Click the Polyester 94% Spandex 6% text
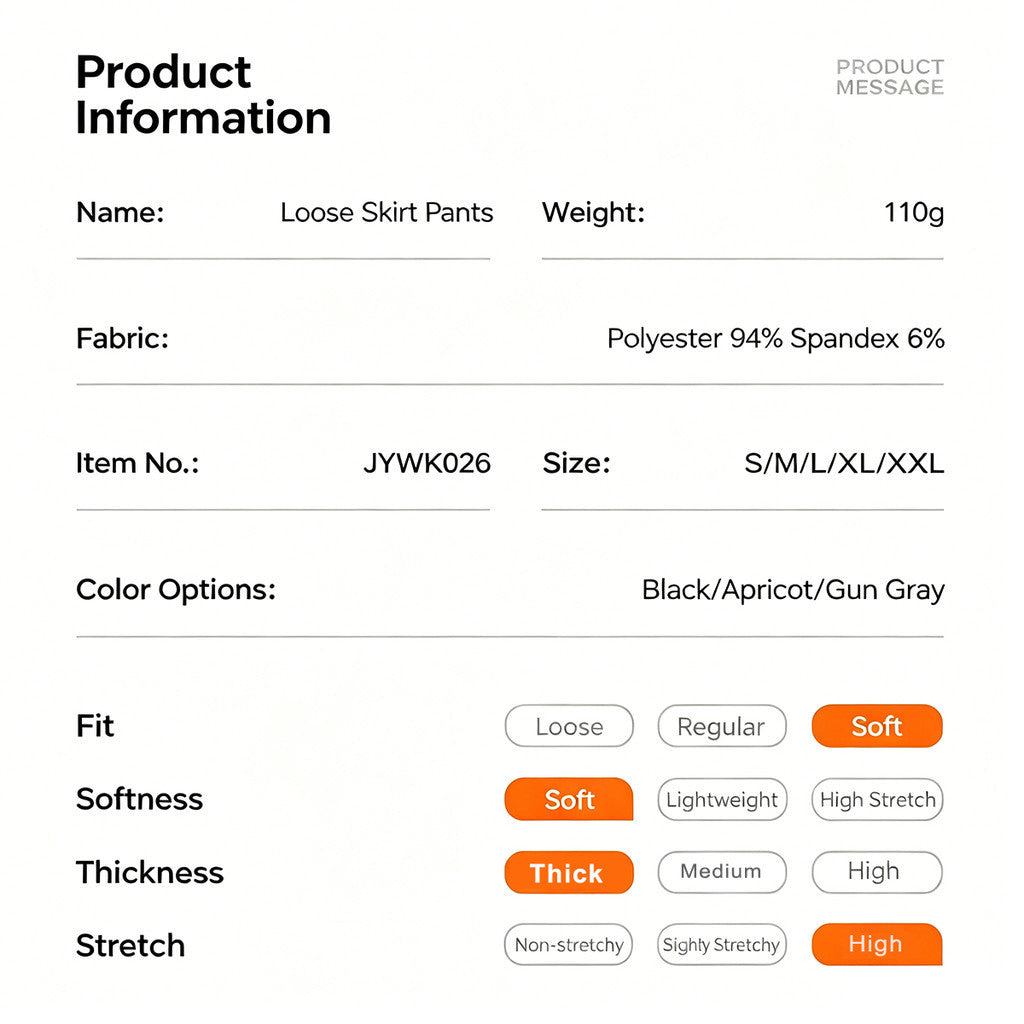This screenshot has height=1024, width=1024. point(776,338)
